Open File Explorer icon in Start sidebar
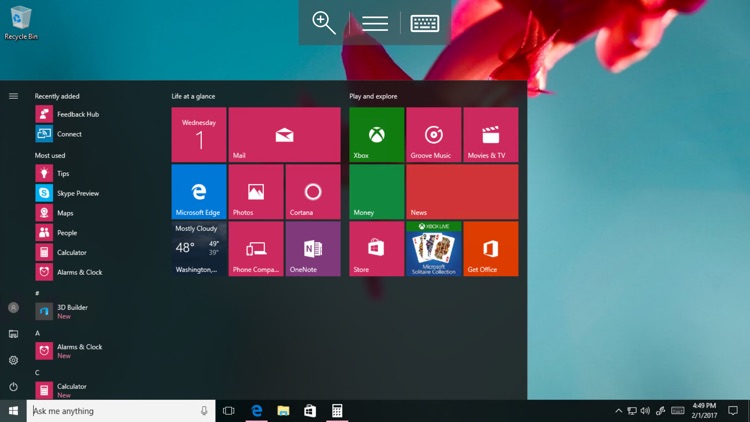The image size is (750, 422). pos(13,334)
